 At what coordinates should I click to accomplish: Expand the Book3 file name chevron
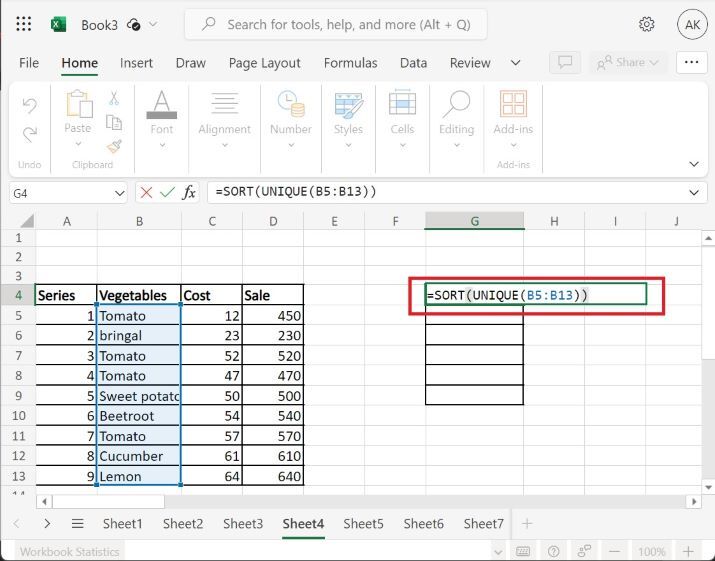pyautogui.click(x=153, y=24)
